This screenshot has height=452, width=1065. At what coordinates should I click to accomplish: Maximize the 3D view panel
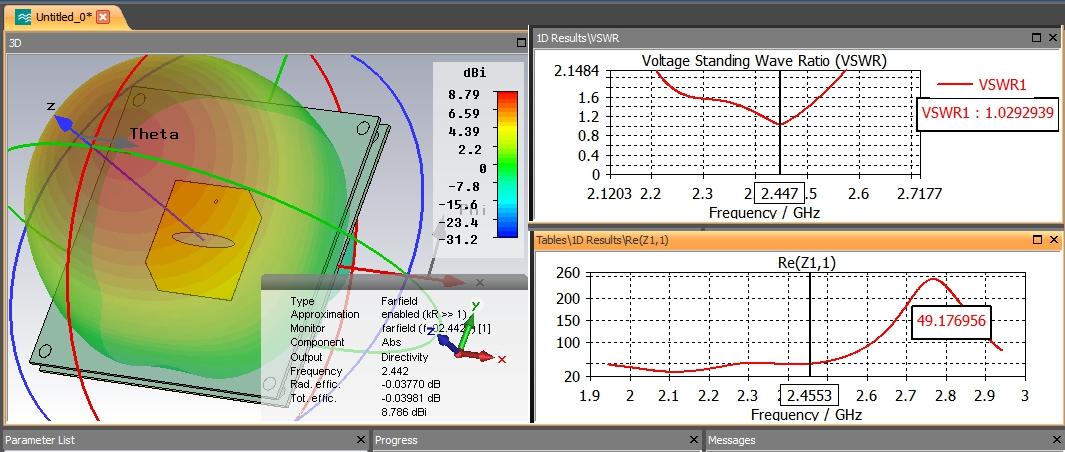[x=520, y=42]
